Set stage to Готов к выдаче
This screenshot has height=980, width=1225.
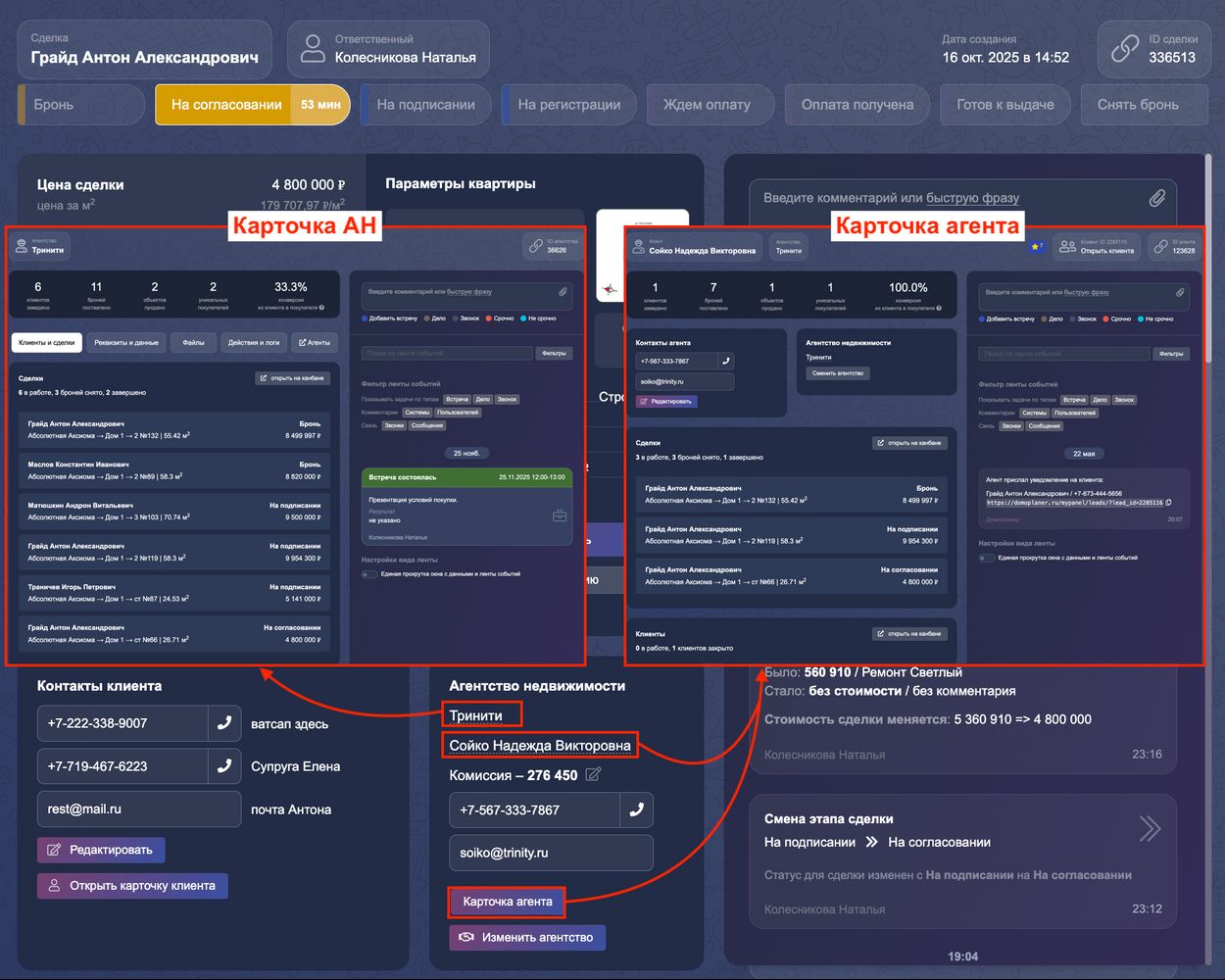click(x=1005, y=105)
